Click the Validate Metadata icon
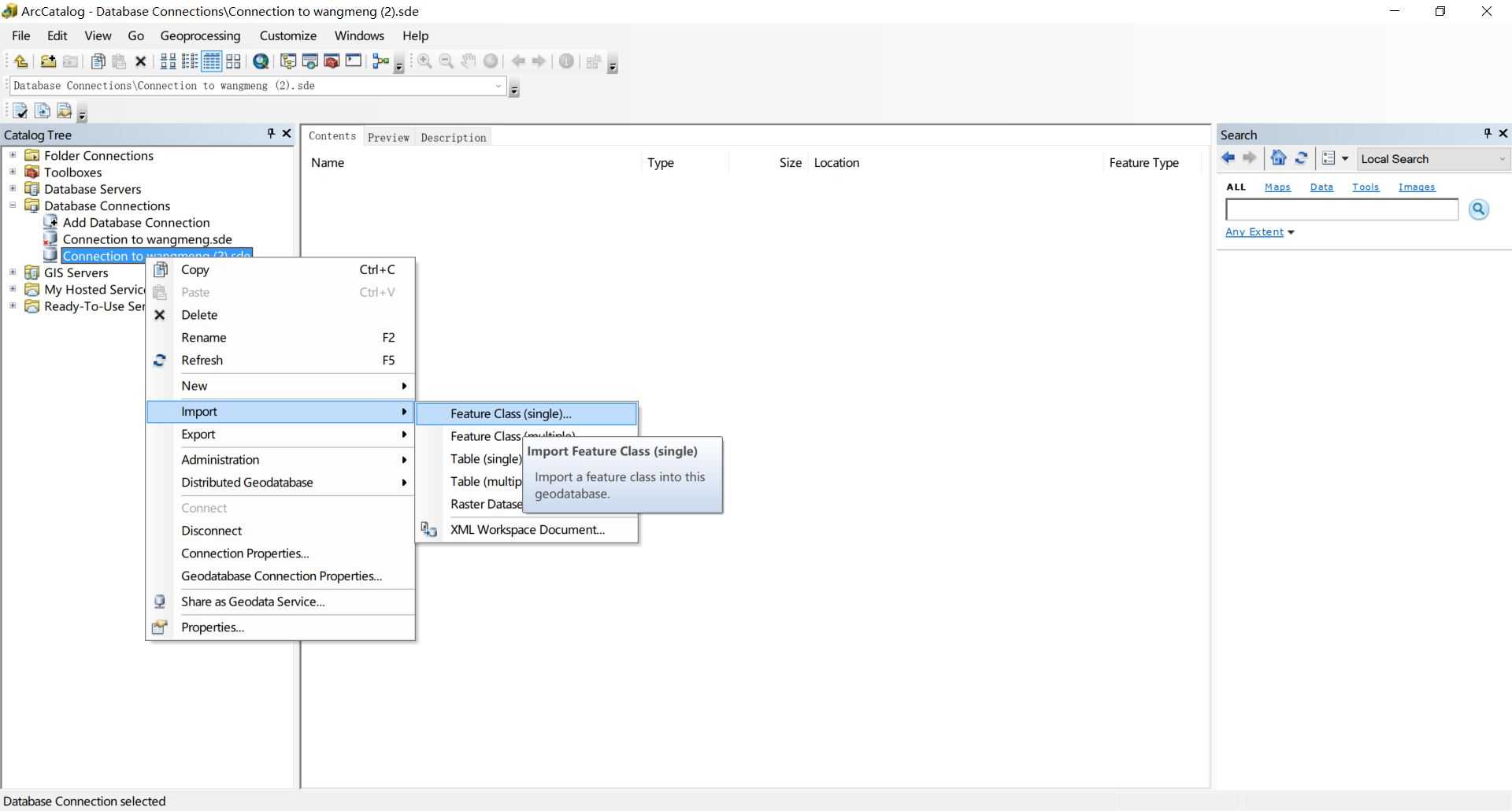1512x811 pixels. pyautogui.click(x=20, y=111)
